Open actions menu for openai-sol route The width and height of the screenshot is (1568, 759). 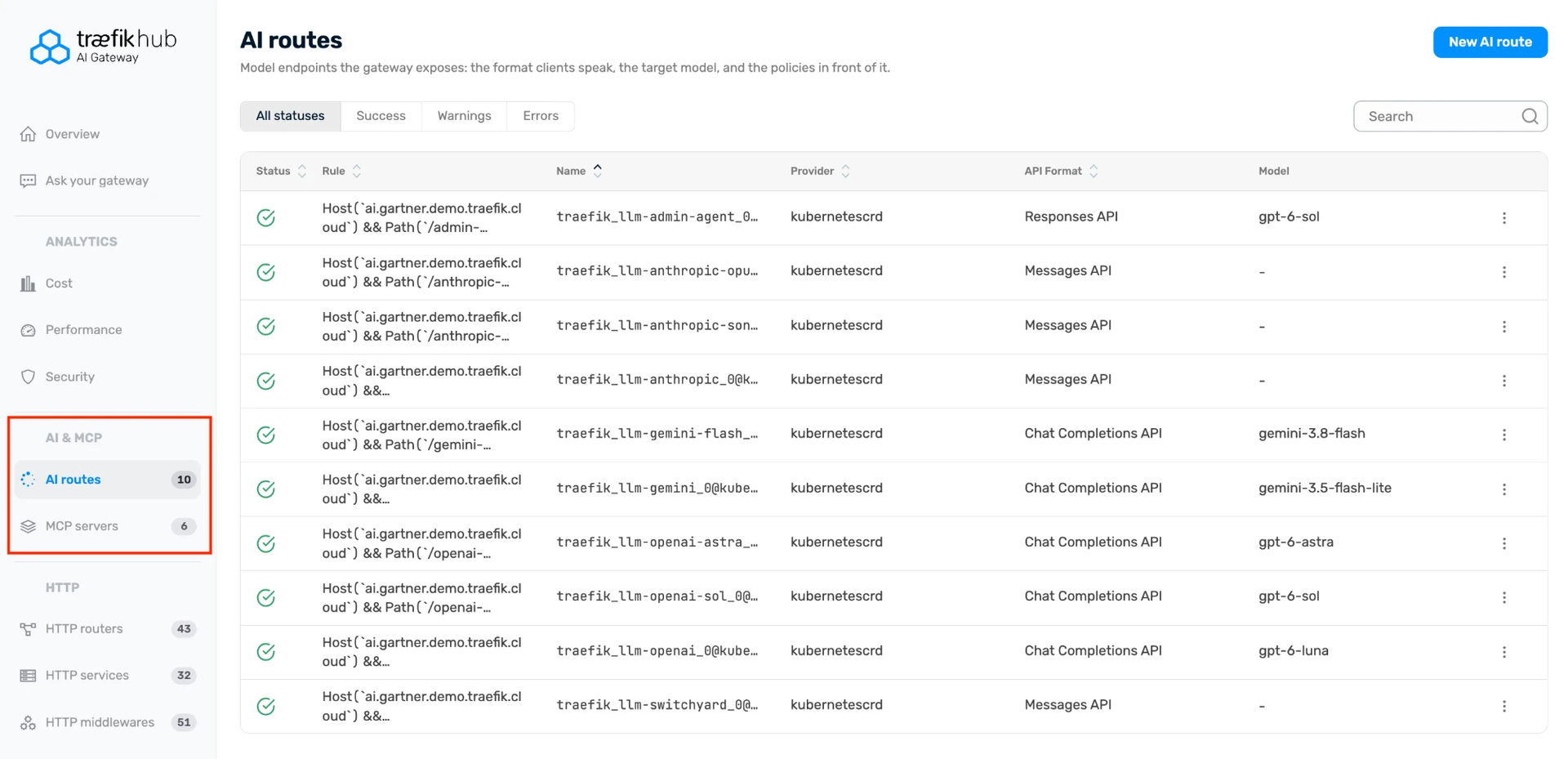point(1504,597)
